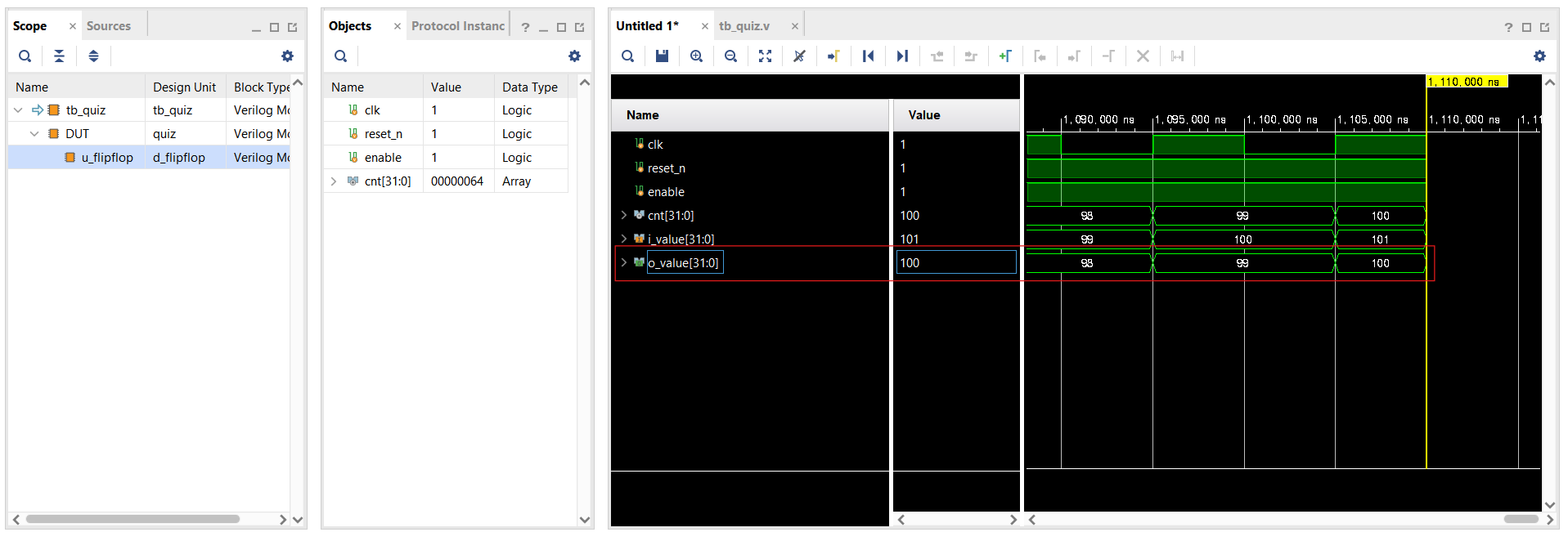Zoom in on the waveform
The height and width of the screenshot is (541, 1568).
coord(696,56)
